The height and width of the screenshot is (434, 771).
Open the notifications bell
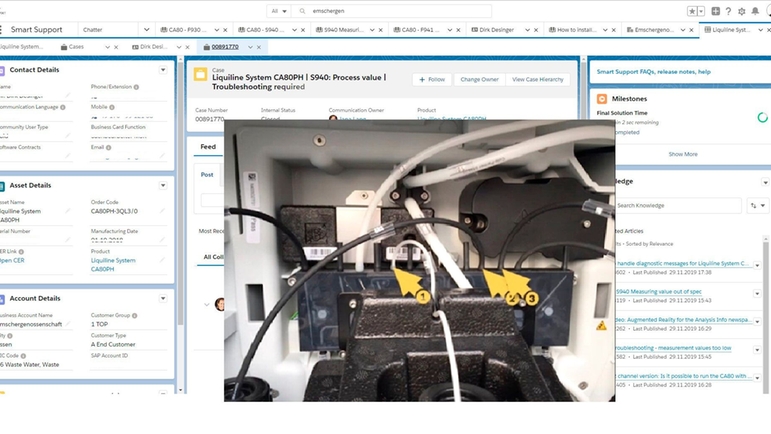coord(755,11)
